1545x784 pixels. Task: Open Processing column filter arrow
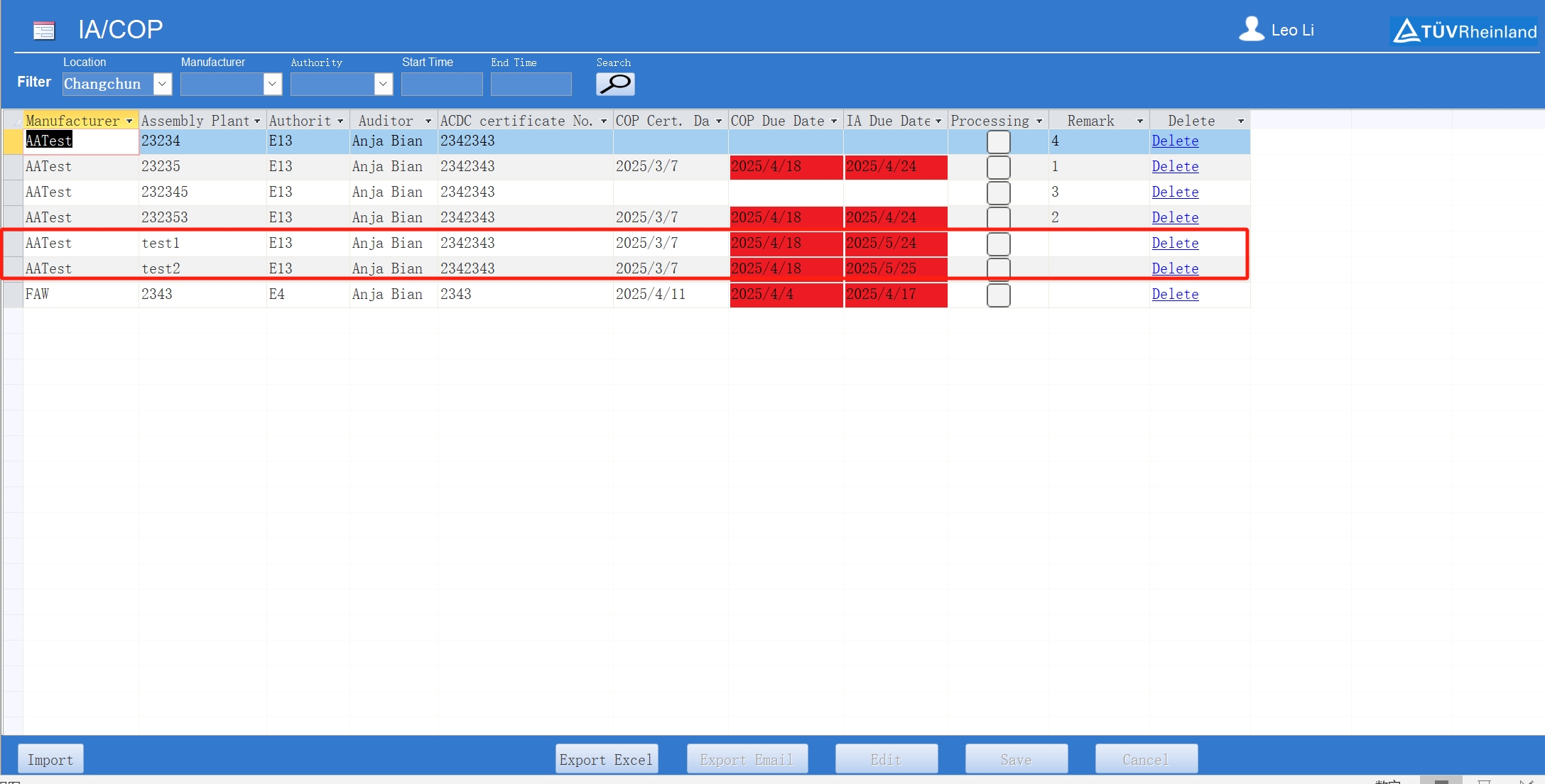1039,121
